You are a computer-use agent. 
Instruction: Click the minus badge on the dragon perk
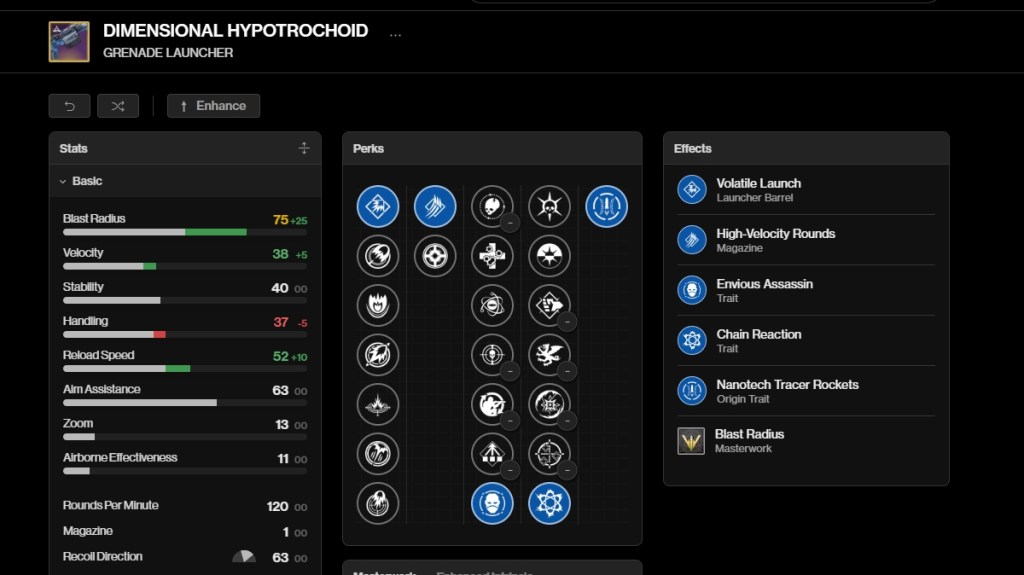click(x=567, y=371)
